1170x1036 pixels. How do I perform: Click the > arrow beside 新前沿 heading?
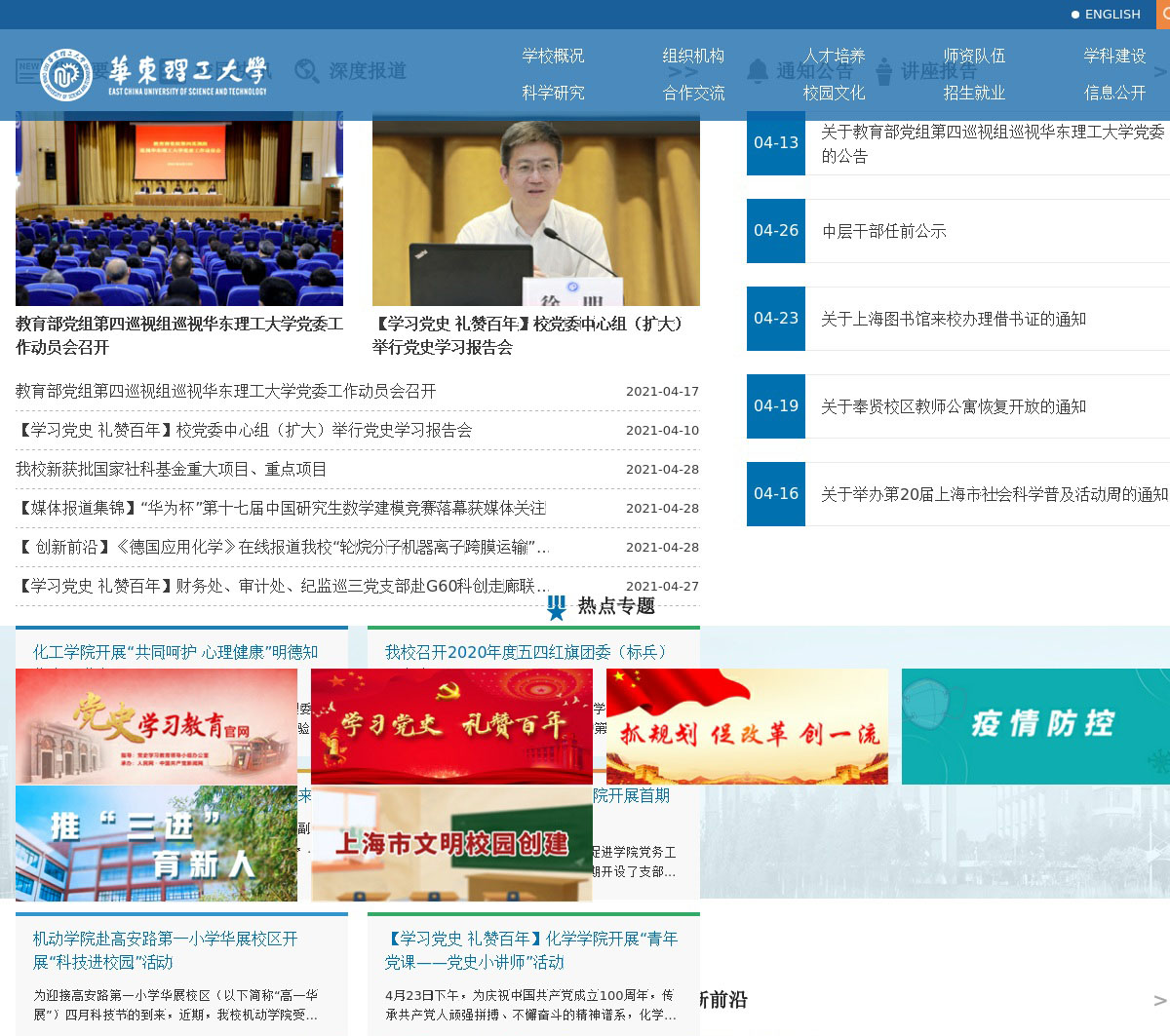[1159, 1001]
